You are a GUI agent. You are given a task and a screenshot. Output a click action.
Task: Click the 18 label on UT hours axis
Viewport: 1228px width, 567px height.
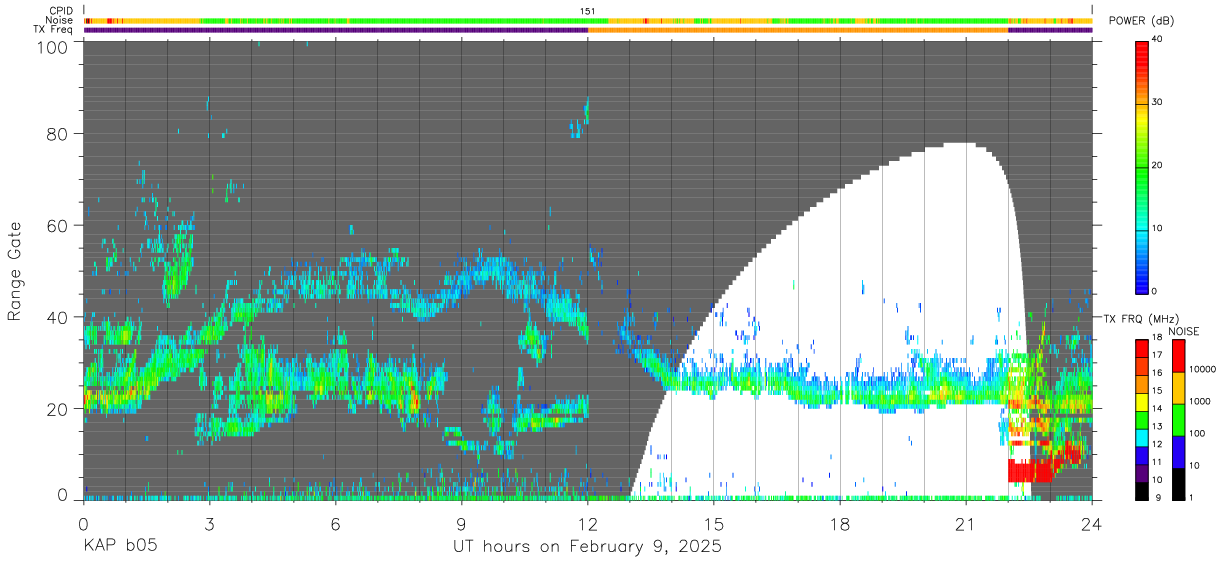[x=839, y=524]
